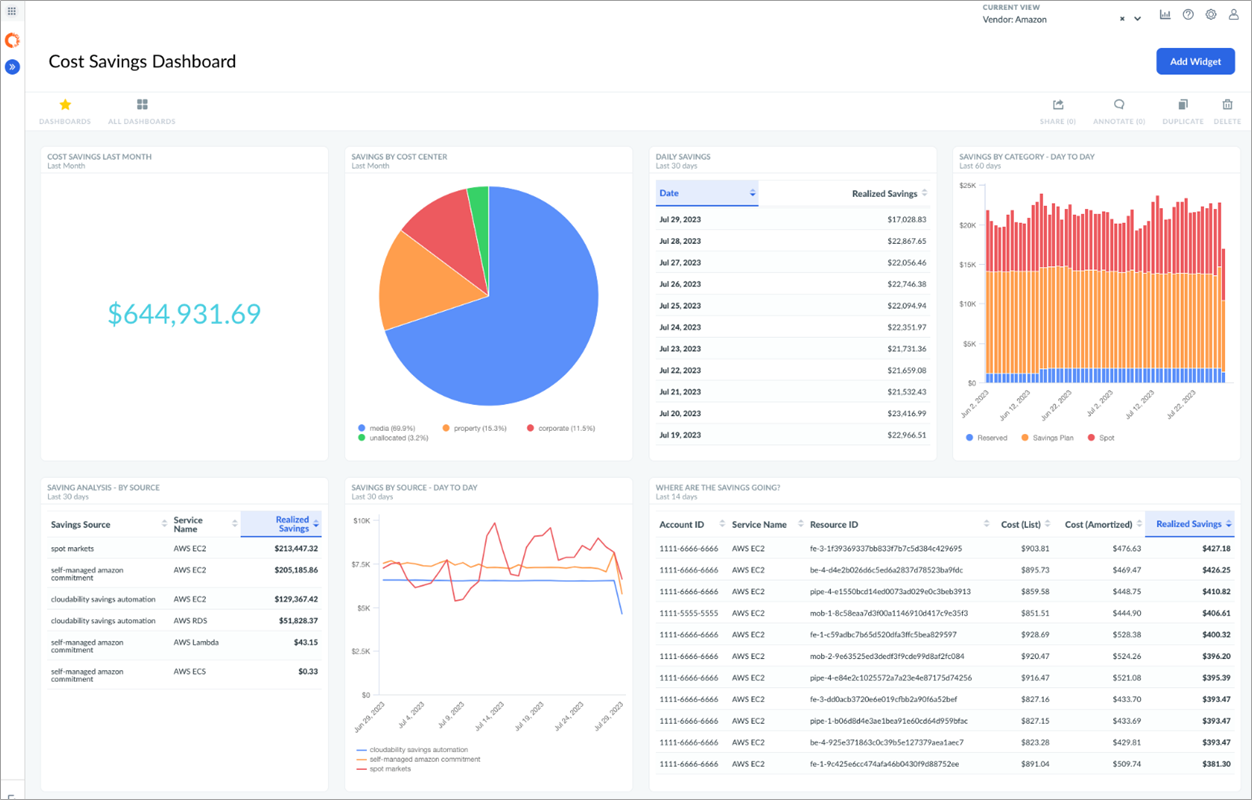Click the user profile icon
The image size is (1252, 800).
[x=1233, y=14]
